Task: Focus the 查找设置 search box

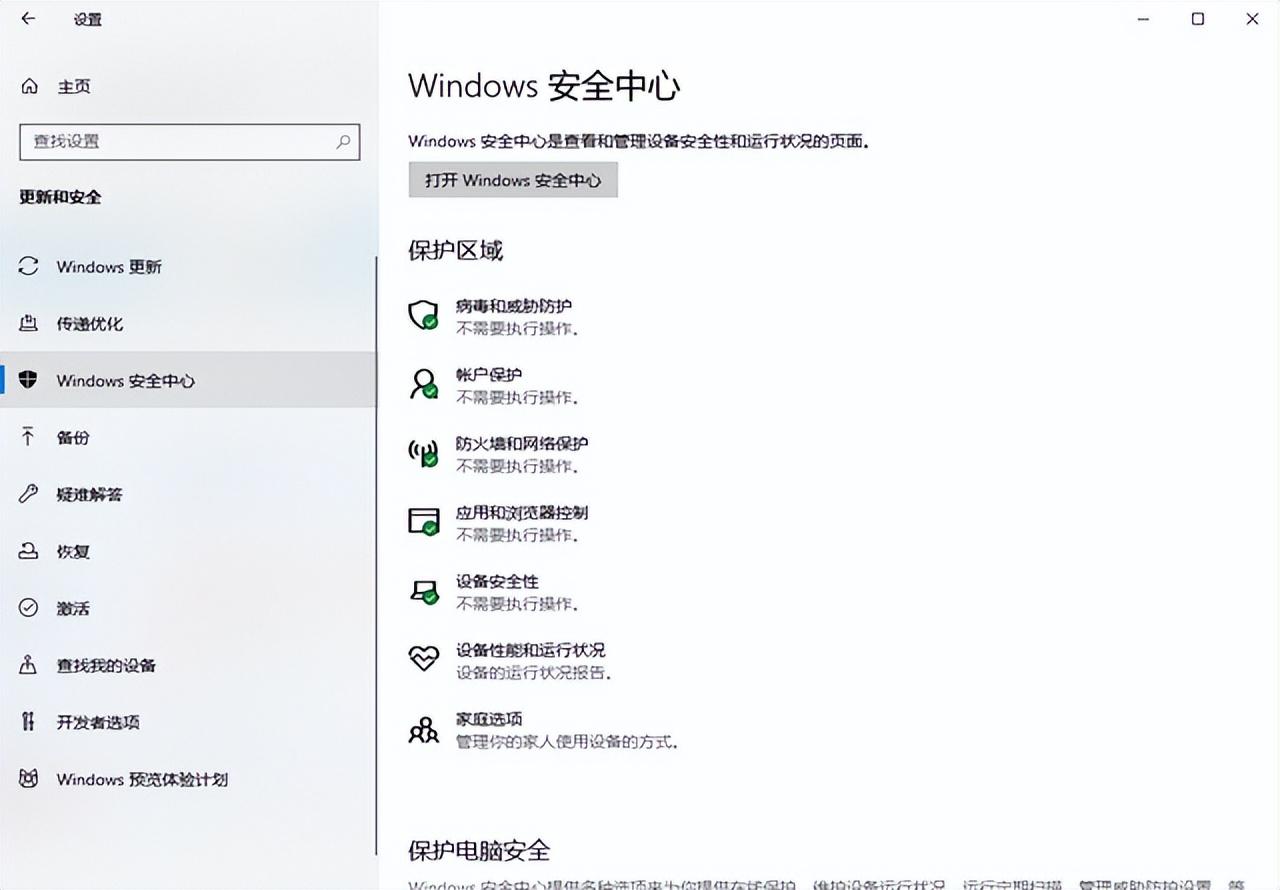Action: click(189, 141)
